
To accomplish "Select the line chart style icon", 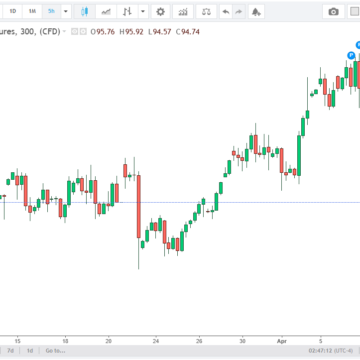I will tap(106, 12).
